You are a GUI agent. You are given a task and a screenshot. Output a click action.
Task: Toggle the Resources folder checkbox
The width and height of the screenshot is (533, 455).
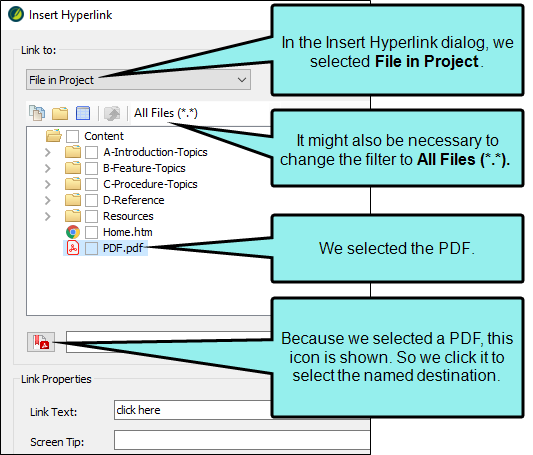point(91,216)
